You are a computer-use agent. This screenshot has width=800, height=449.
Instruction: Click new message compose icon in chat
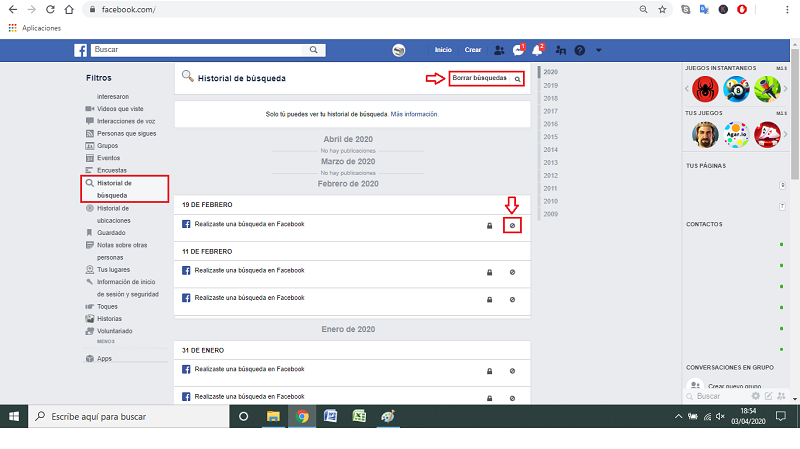click(x=768, y=396)
